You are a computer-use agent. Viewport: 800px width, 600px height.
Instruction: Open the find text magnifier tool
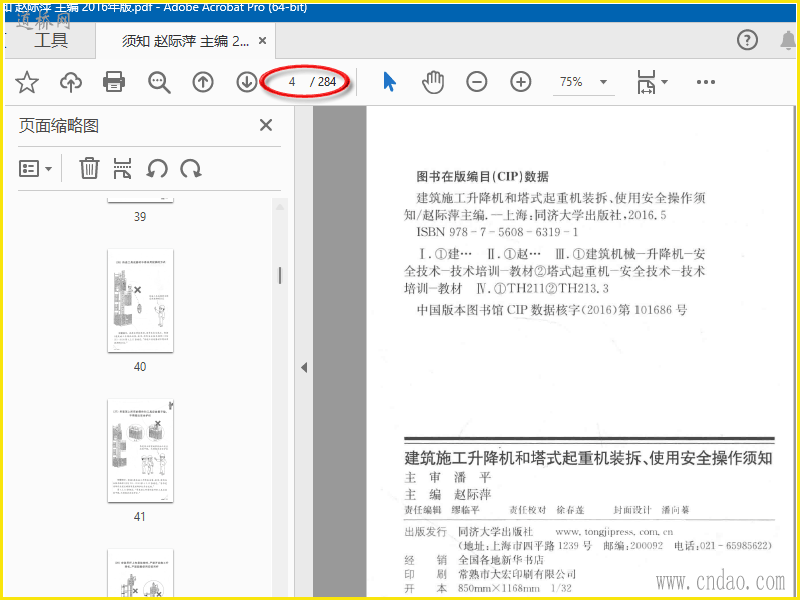159,82
